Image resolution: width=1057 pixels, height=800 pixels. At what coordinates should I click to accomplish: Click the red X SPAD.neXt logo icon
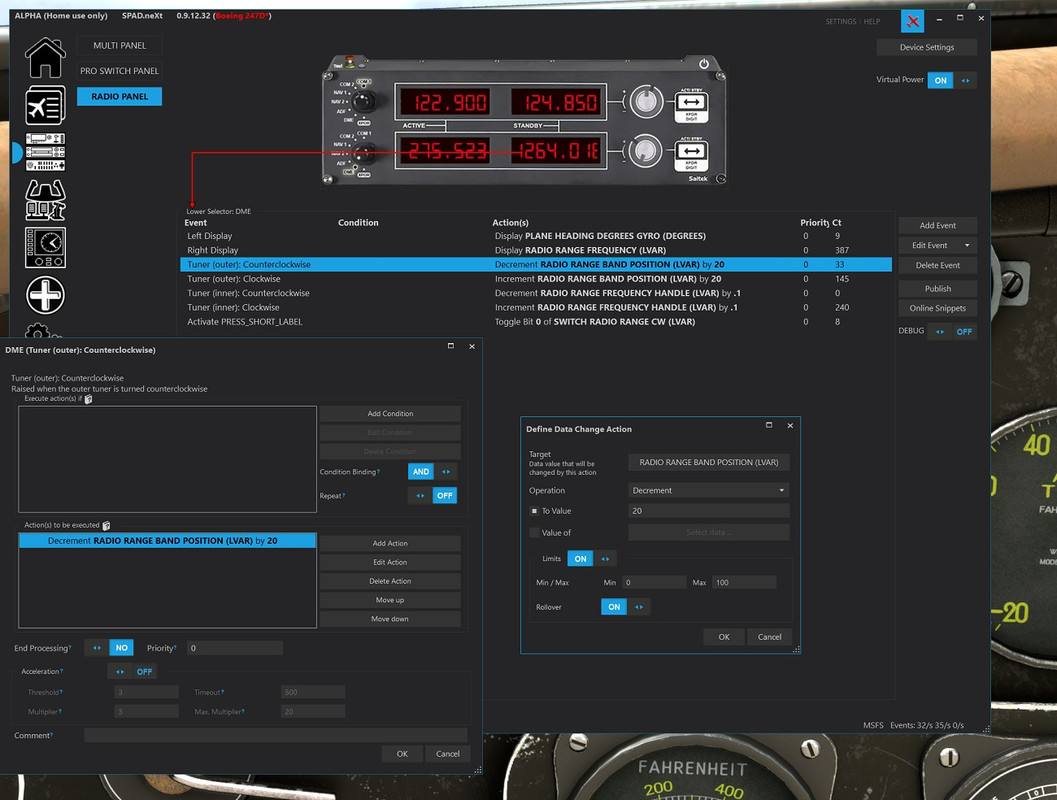point(913,22)
